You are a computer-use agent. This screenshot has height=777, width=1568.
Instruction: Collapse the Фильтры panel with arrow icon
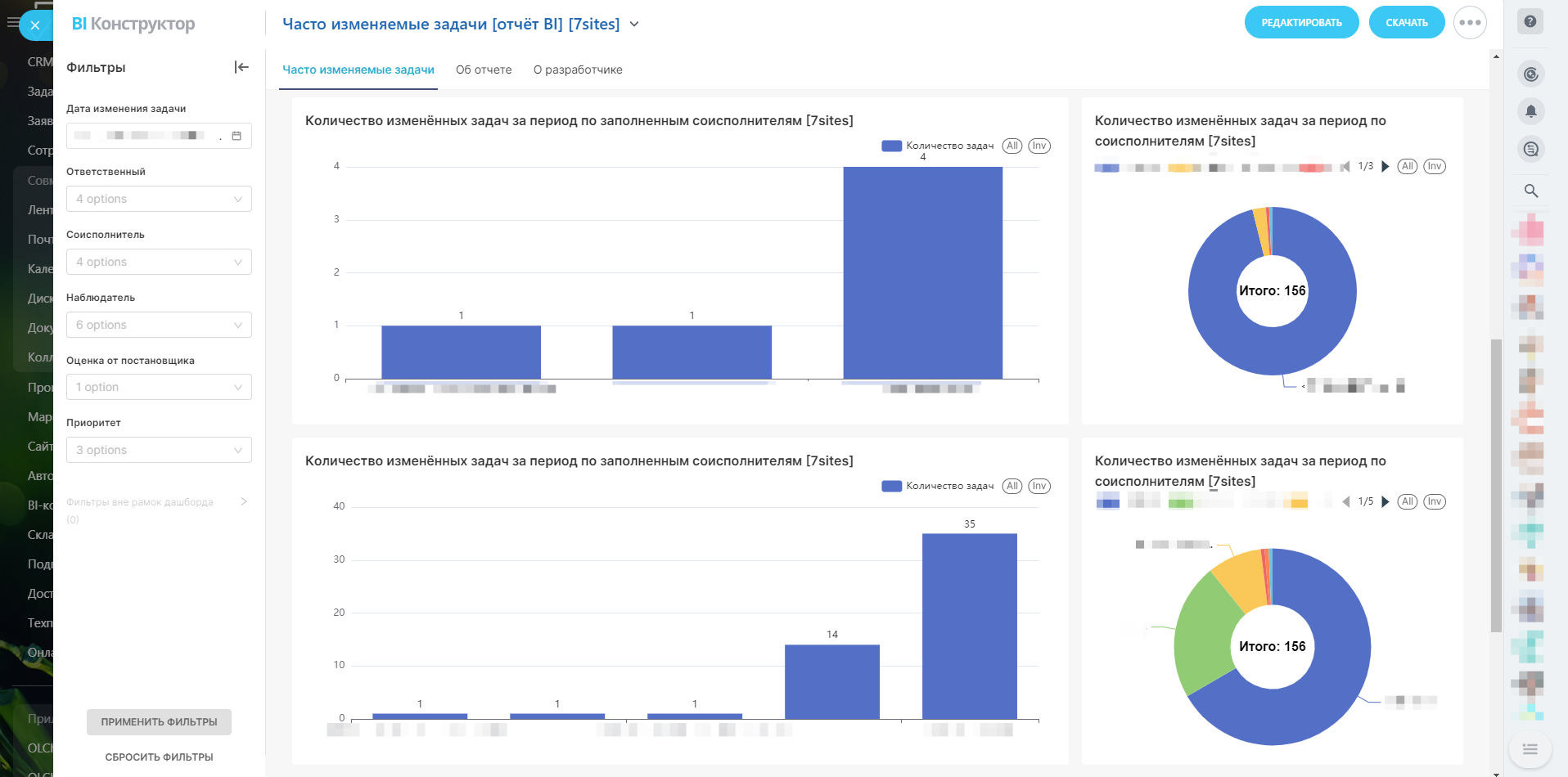pyautogui.click(x=241, y=67)
